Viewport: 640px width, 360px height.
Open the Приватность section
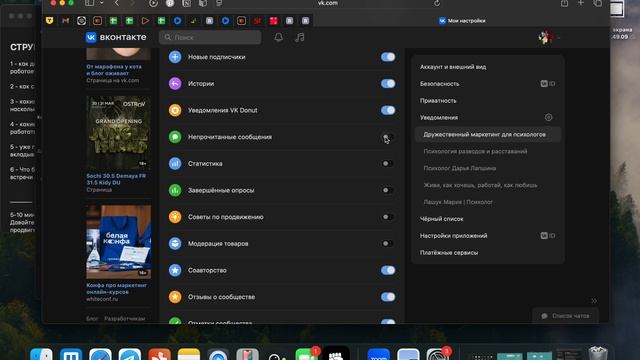[x=438, y=100]
